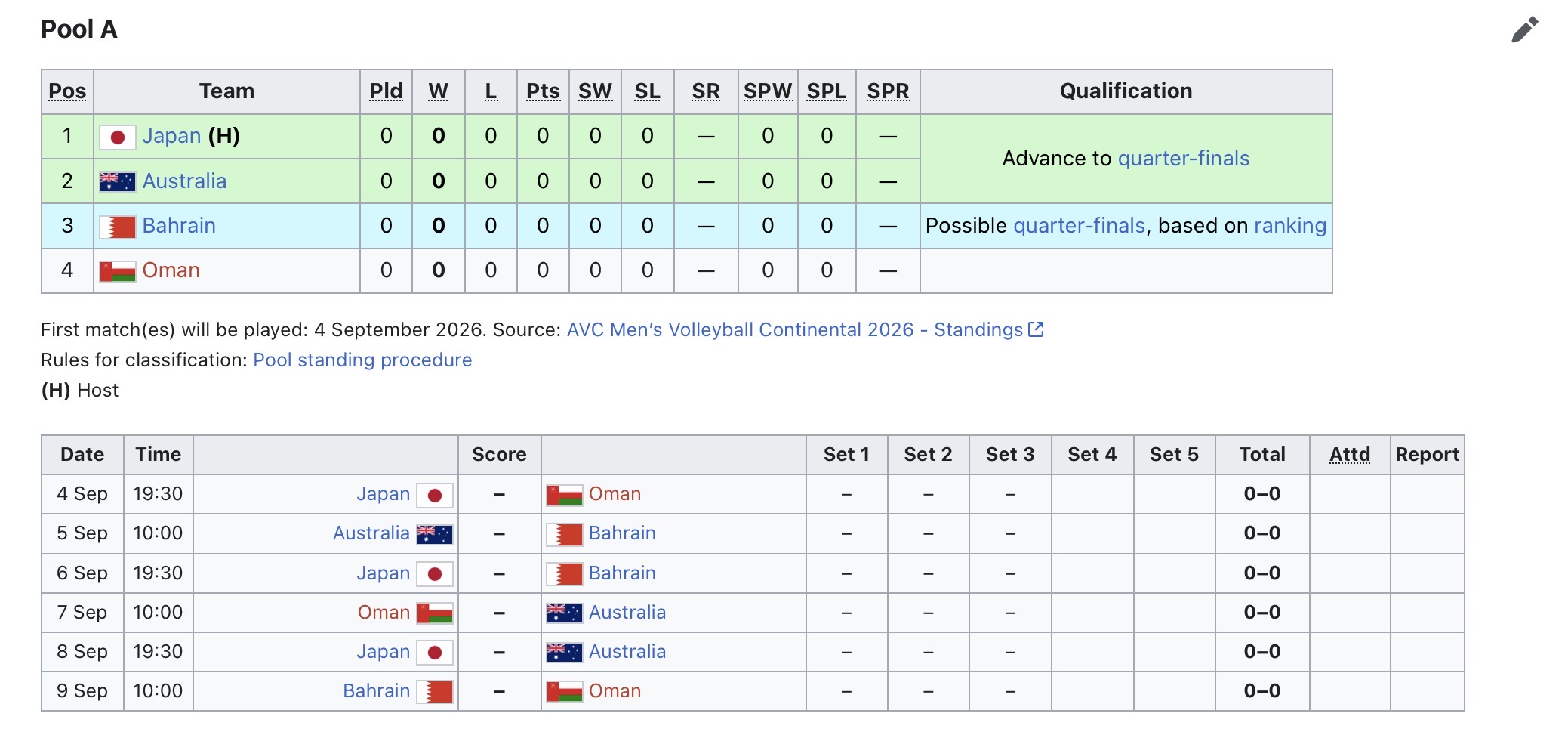Open the ranking link in Bahrain's qualification
The height and width of the screenshot is (729, 1568).
1290,226
